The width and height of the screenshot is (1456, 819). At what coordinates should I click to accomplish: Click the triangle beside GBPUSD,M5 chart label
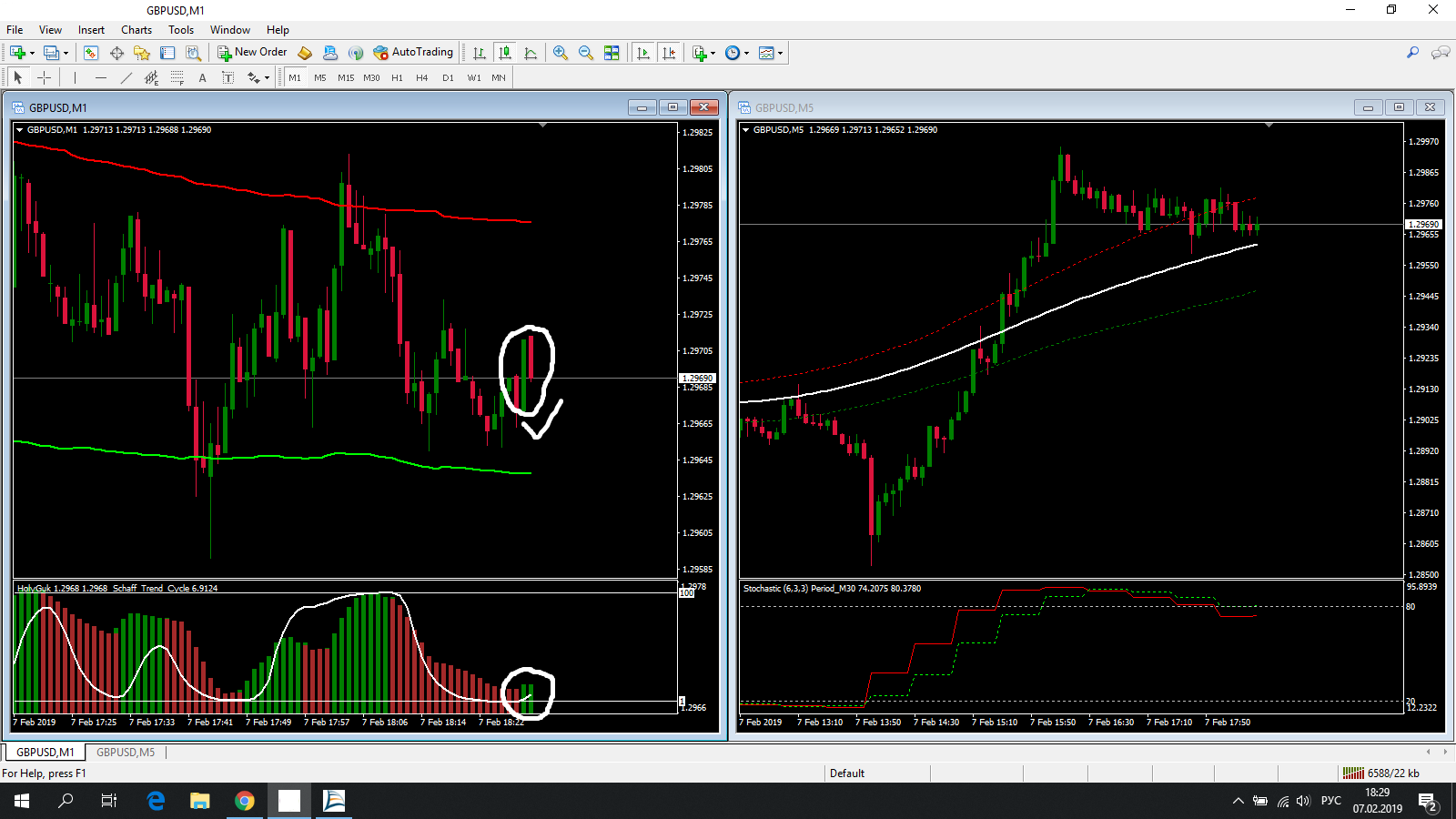click(x=745, y=130)
